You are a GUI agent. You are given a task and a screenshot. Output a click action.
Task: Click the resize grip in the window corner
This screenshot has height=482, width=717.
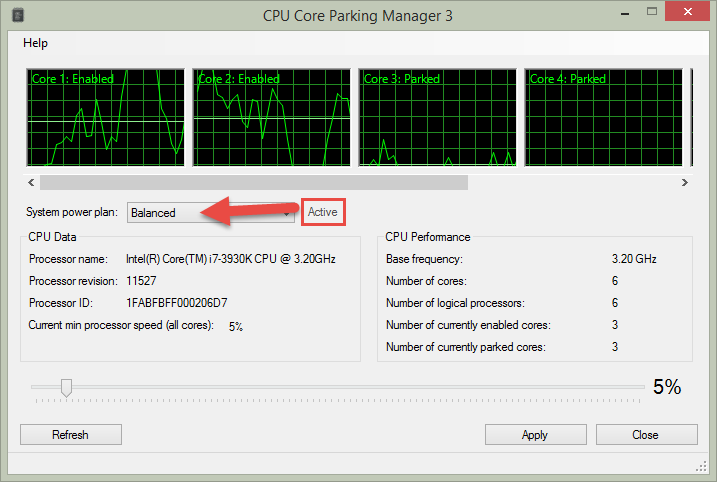point(701,466)
